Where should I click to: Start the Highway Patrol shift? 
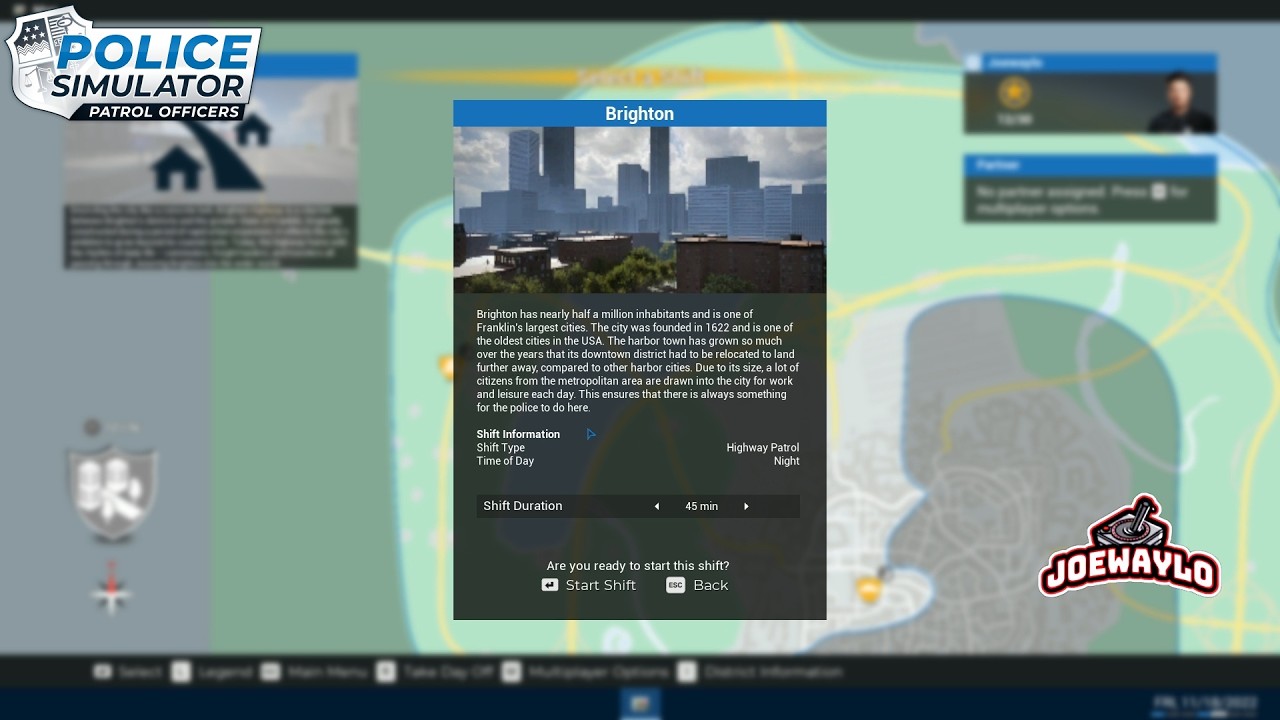coord(589,585)
